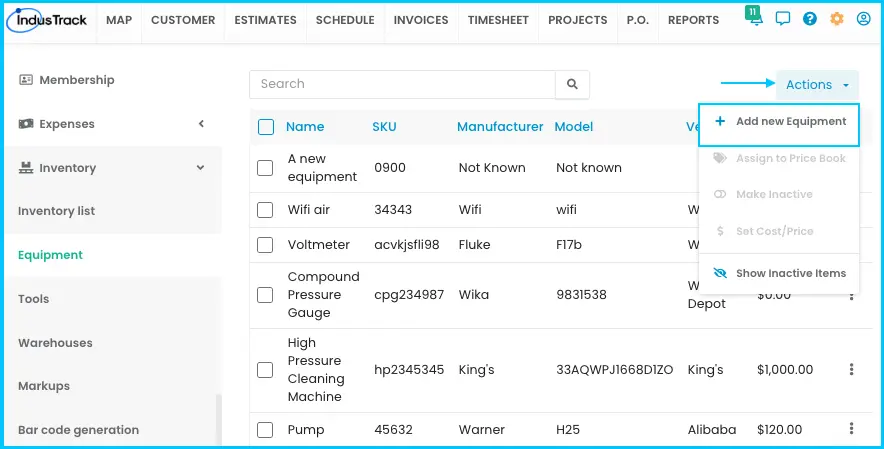This screenshot has height=449, width=884.
Task: Open the TIMESHEET tab
Action: tap(498, 20)
